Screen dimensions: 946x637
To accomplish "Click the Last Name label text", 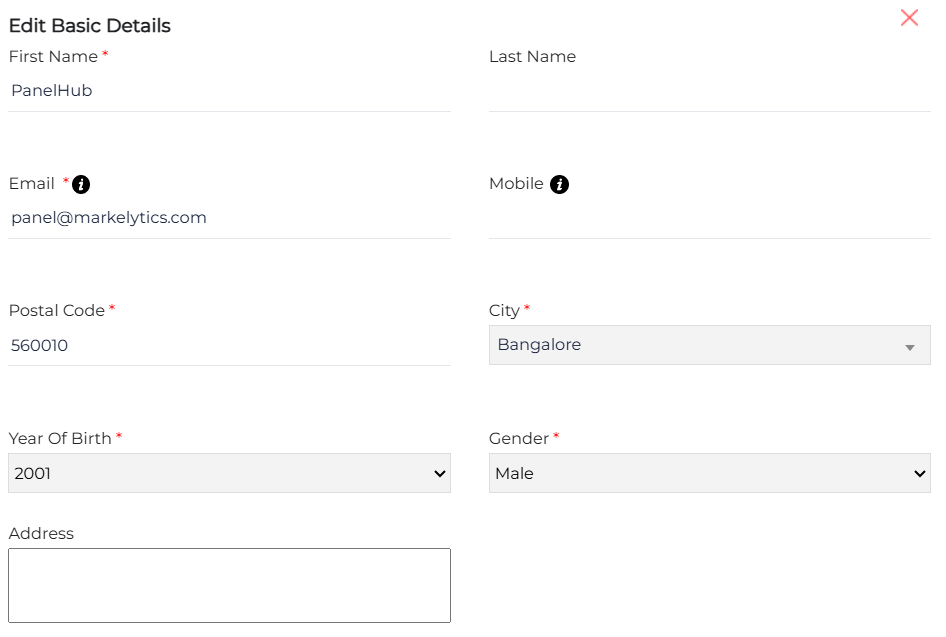I will [x=532, y=57].
